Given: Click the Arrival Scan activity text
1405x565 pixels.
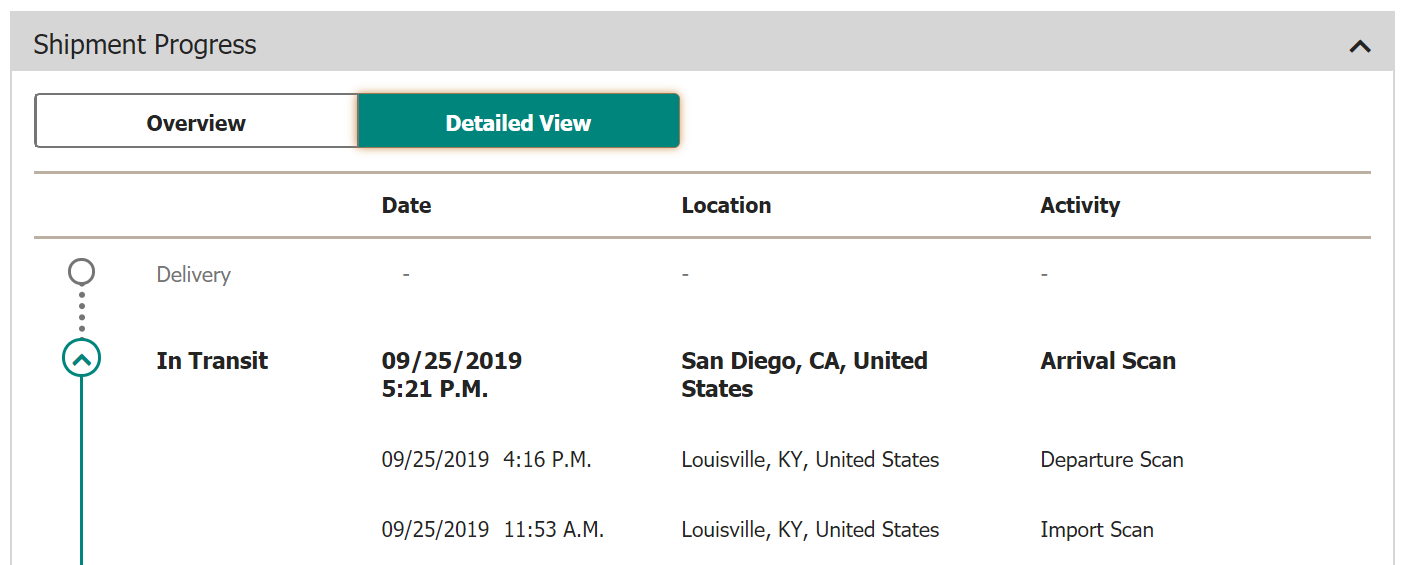Looking at the screenshot, I should 1108,361.
